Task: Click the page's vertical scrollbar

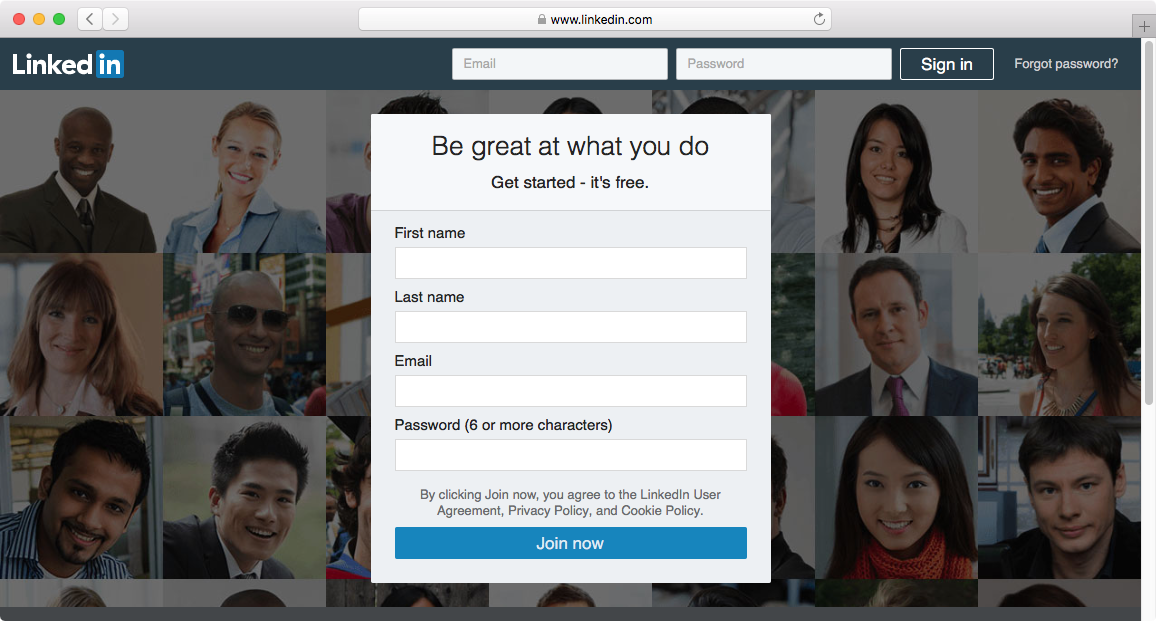Action: click(x=1148, y=221)
